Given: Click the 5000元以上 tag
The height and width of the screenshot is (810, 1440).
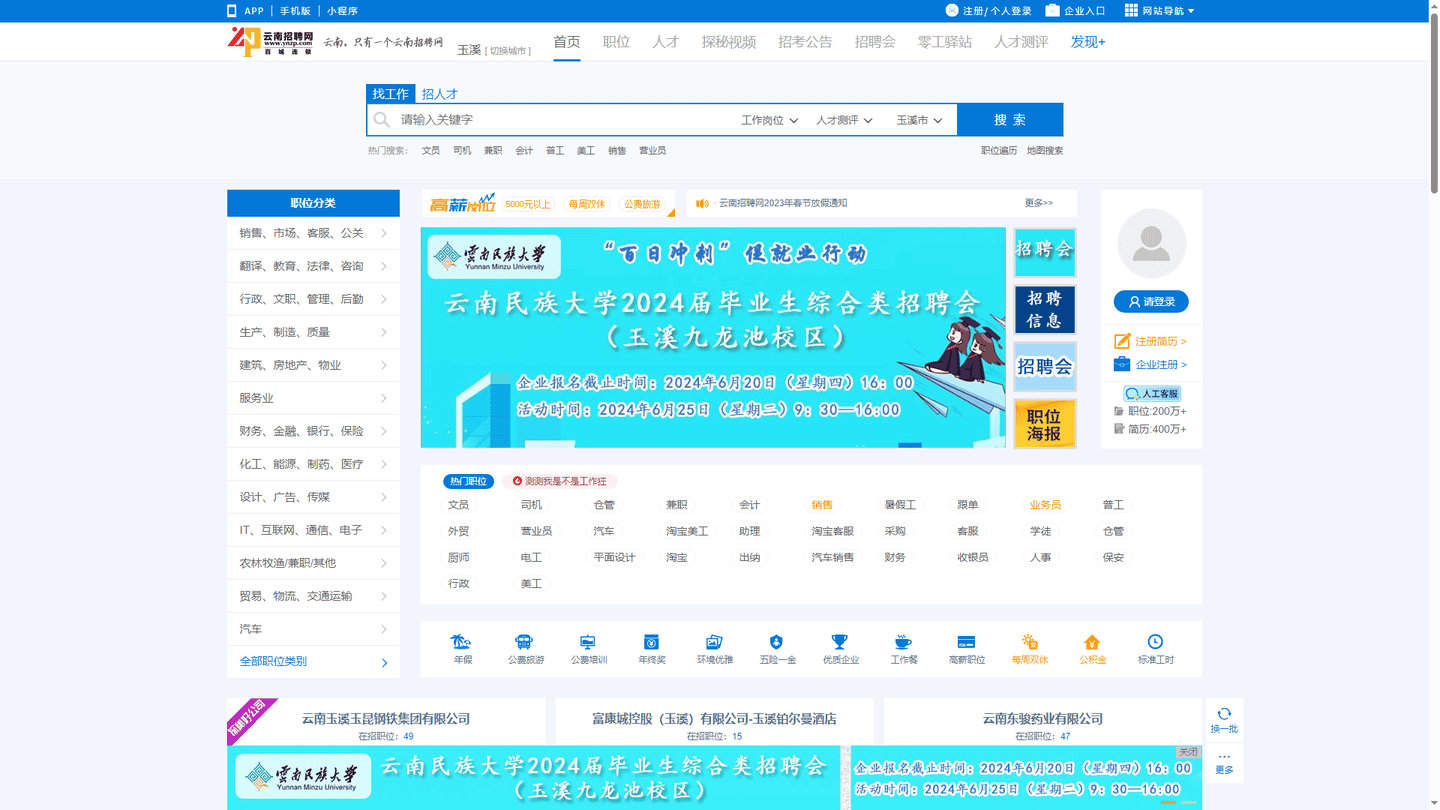Looking at the screenshot, I should coord(528,204).
